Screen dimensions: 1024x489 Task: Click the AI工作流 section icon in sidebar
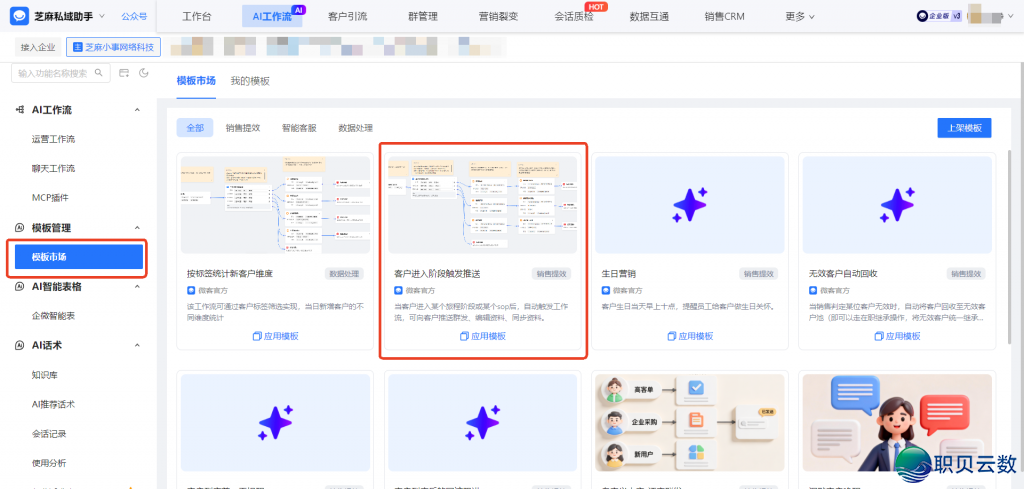point(20,110)
